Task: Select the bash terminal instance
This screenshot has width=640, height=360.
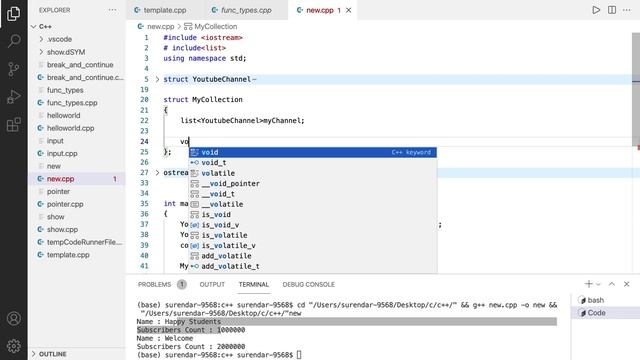Action: [606, 300]
